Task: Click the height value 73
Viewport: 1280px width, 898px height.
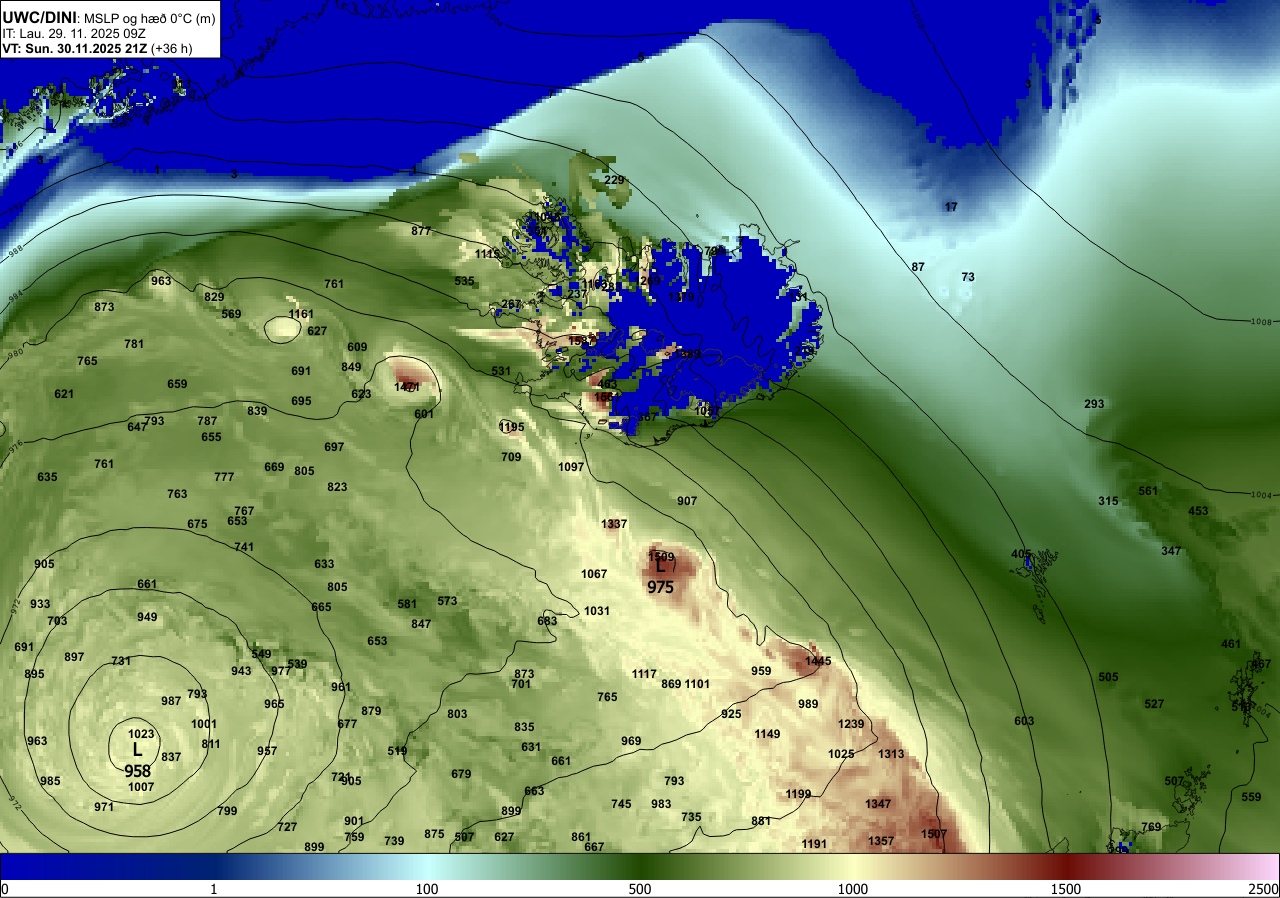Action: coord(968,277)
